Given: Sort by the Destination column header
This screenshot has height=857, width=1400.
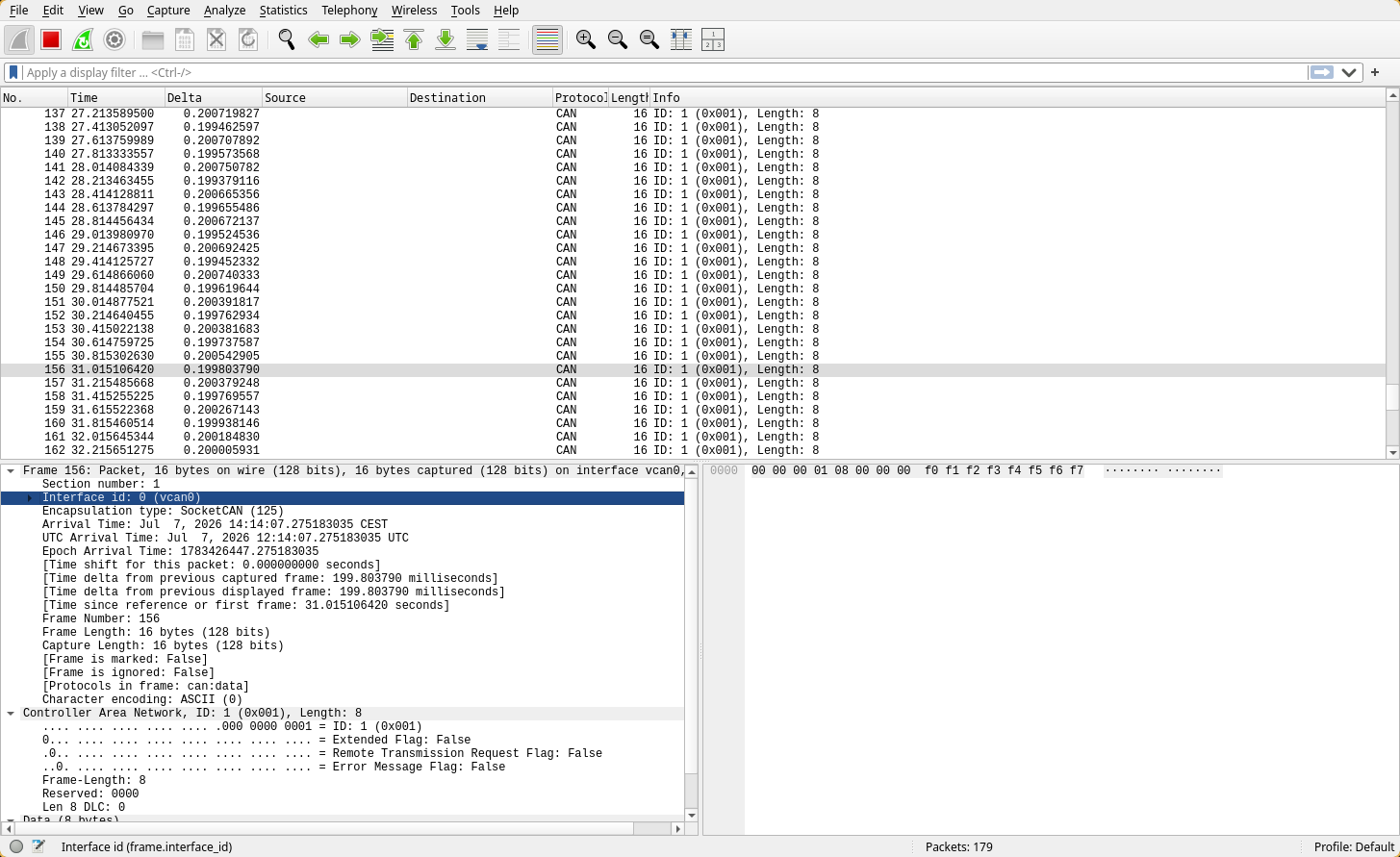Looking at the screenshot, I should pyautogui.click(x=480, y=97).
